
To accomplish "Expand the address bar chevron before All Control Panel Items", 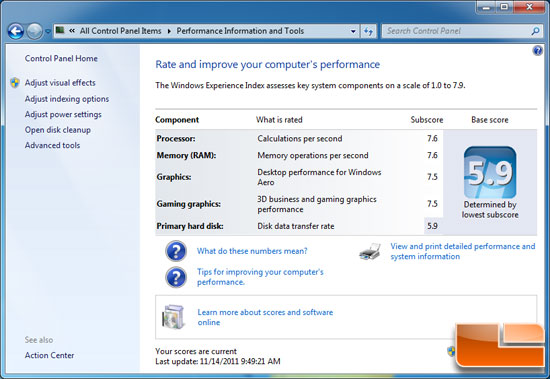I will pyautogui.click(x=72, y=31).
